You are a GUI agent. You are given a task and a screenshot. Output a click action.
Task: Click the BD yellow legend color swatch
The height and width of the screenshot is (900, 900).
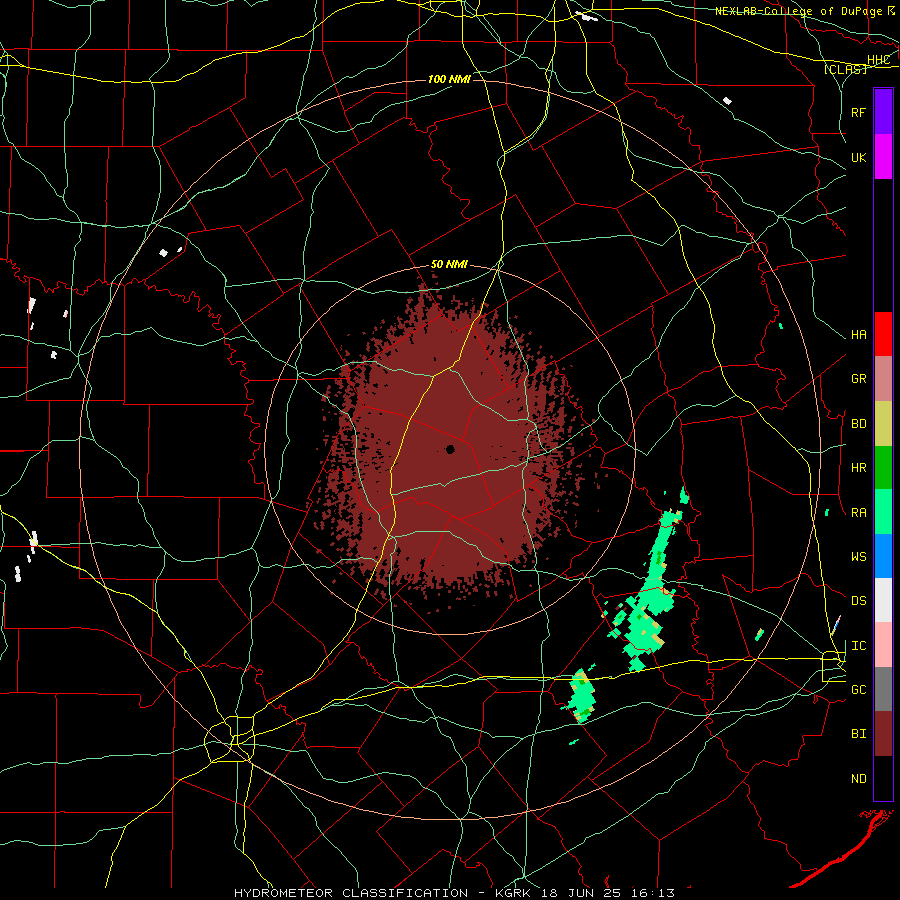pyautogui.click(x=883, y=424)
